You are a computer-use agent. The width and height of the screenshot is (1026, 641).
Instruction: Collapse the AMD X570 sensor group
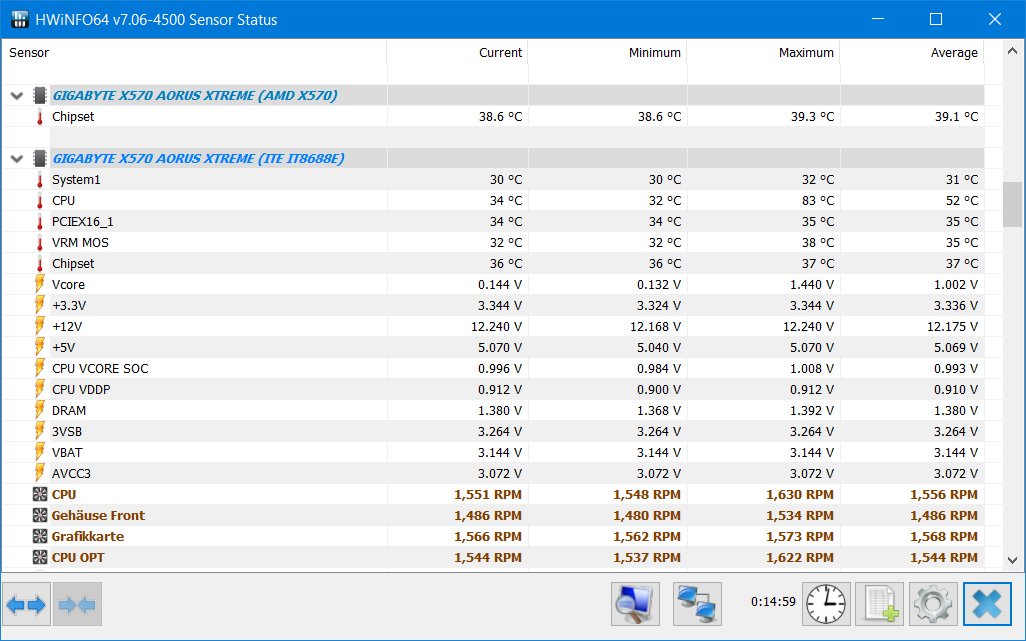click(17, 96)
